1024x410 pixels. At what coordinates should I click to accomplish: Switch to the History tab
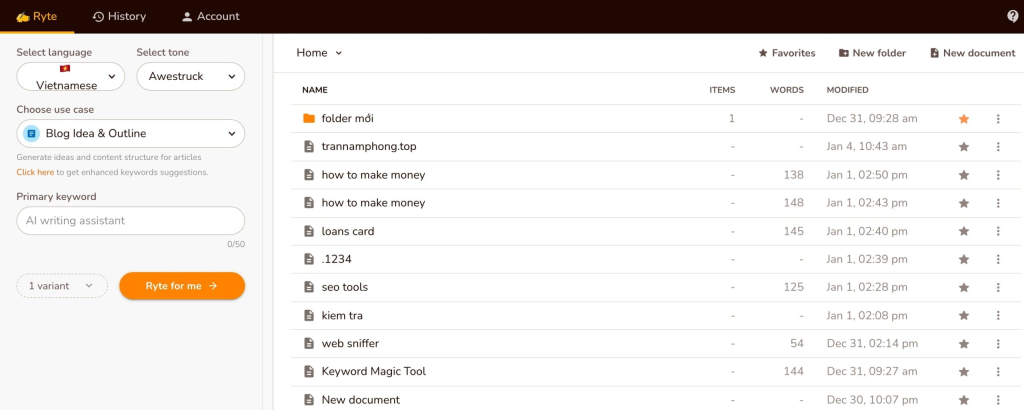[x=118, y=16]
